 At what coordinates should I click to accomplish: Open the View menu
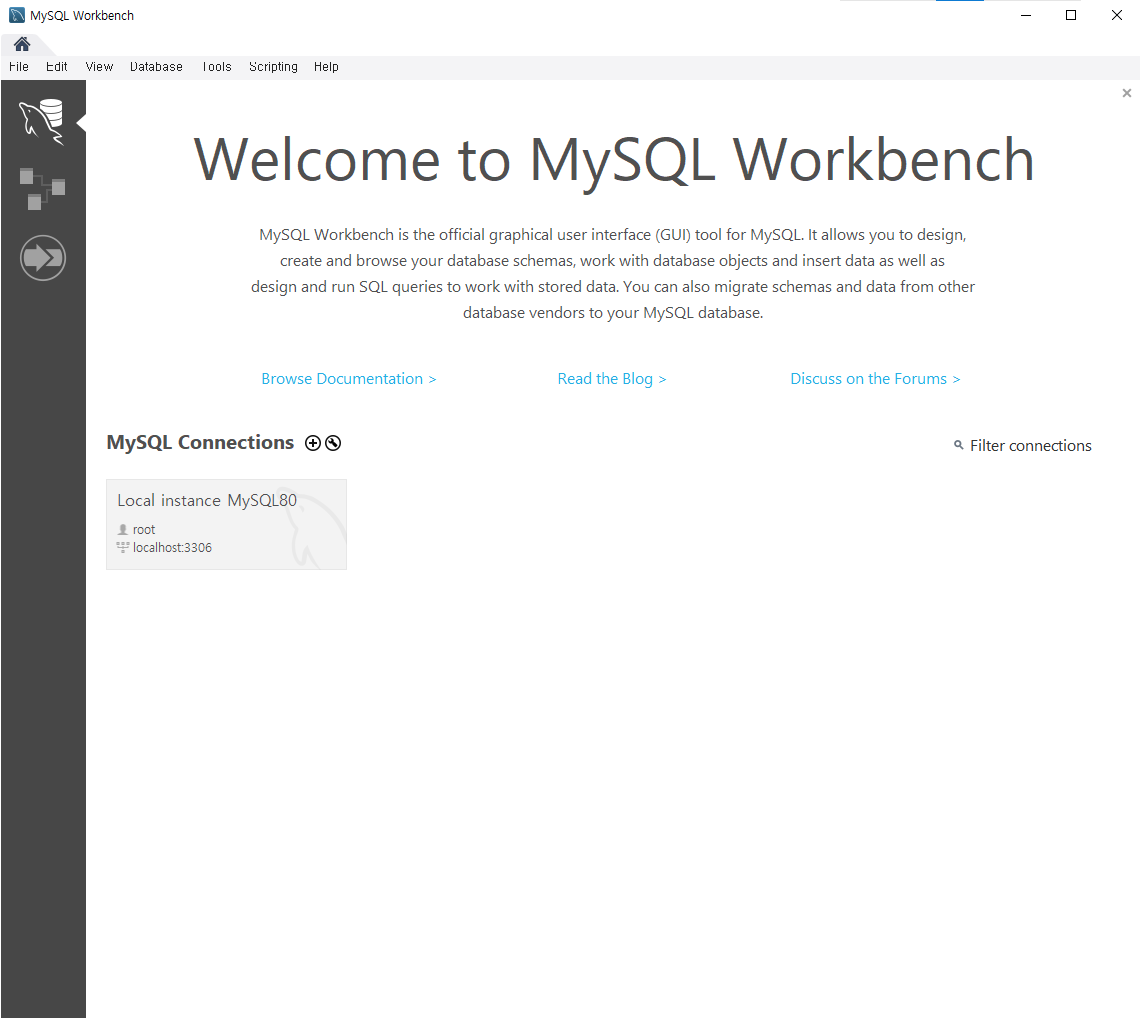[x=99, y=67]
